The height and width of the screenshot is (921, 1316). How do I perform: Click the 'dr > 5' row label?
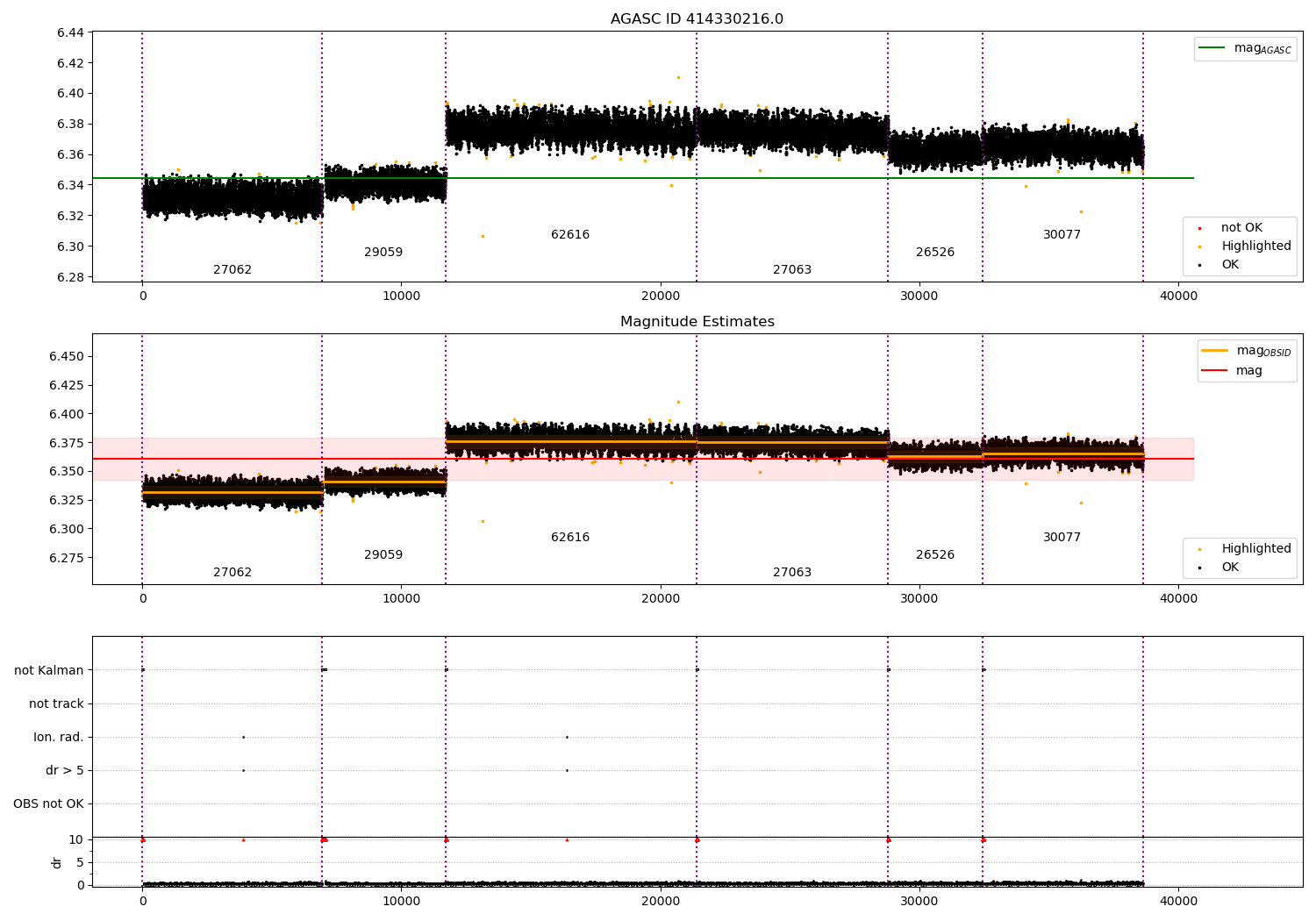point(65,771)
